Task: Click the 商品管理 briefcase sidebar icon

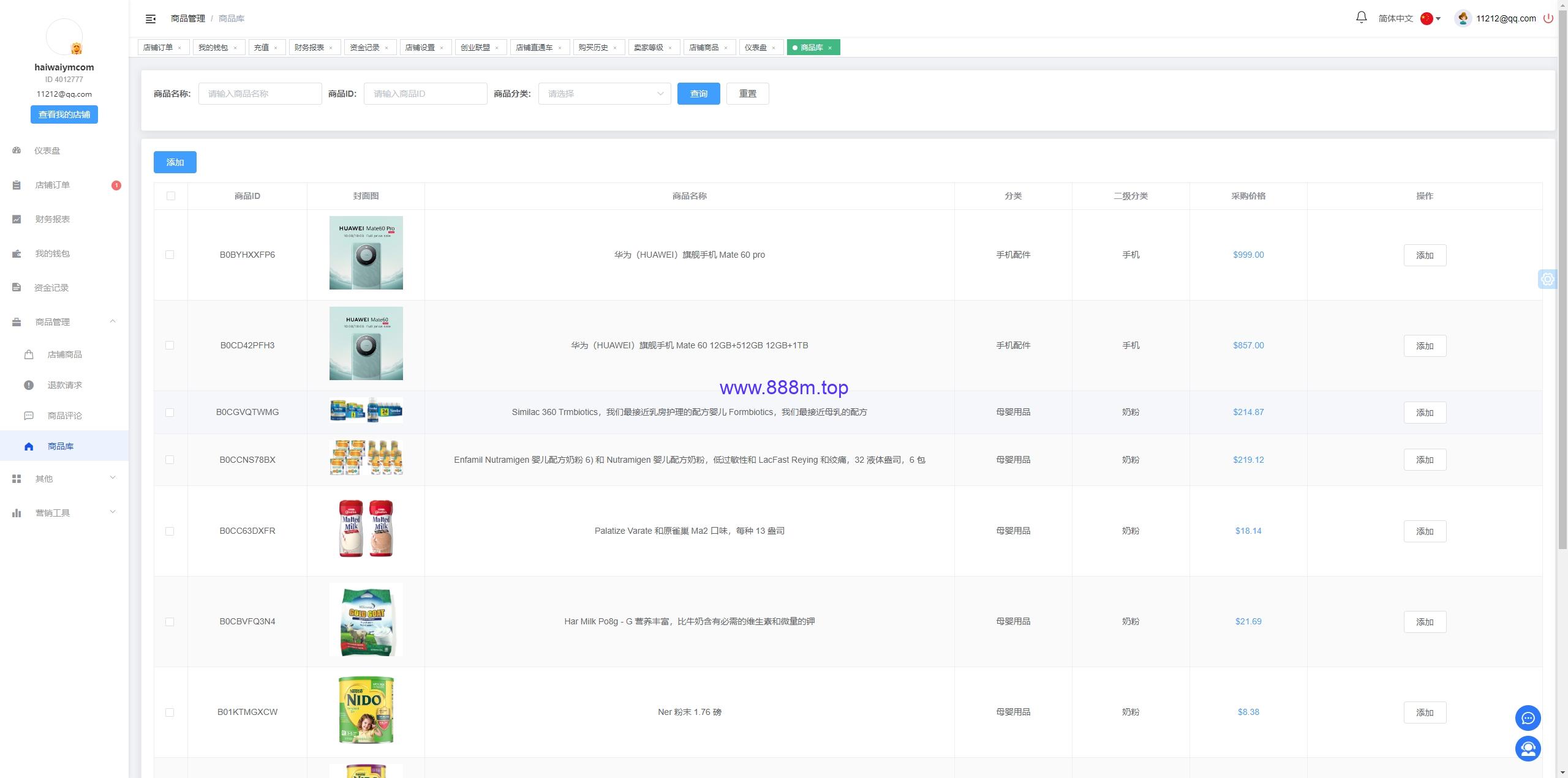Action: tap(17, 322)
